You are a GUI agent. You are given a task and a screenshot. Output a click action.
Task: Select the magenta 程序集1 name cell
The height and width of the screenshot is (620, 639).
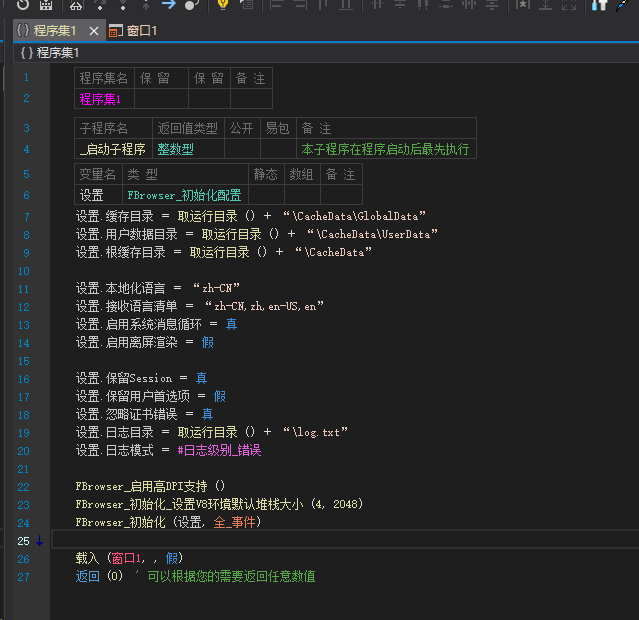coord(104,99)
